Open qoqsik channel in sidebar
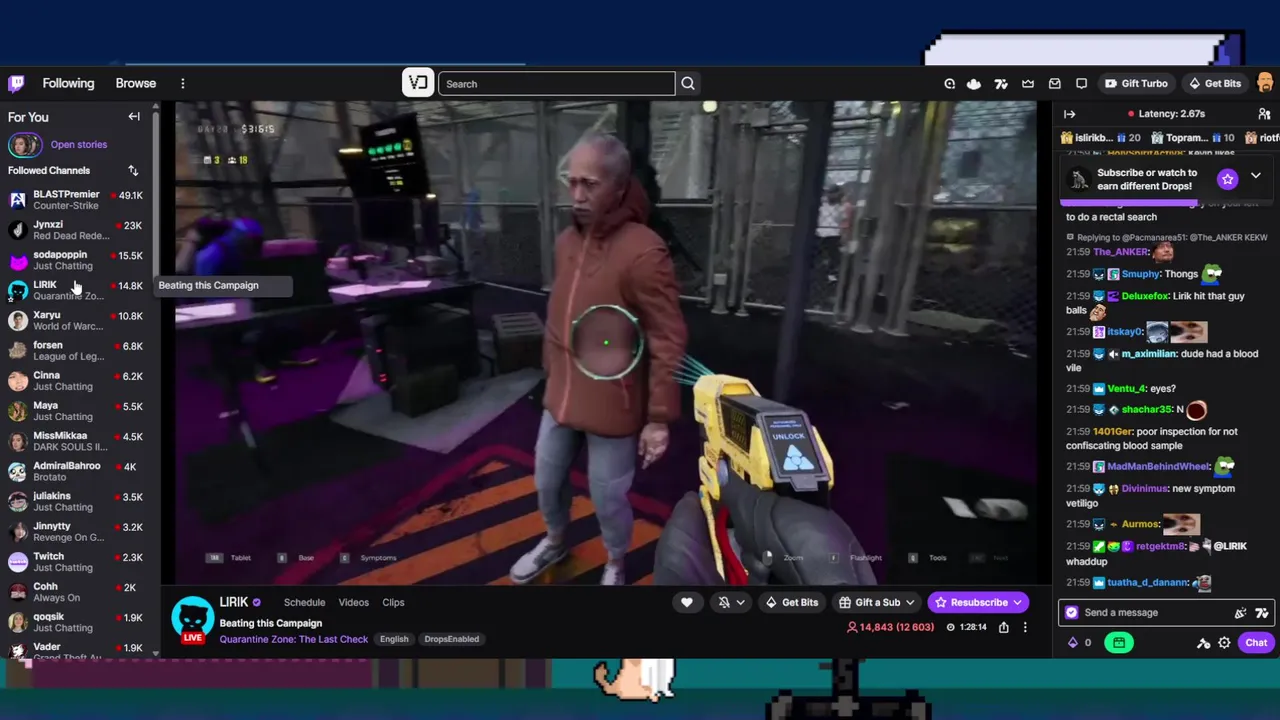This screenshot has height=720, width=1280. point(78,622)
